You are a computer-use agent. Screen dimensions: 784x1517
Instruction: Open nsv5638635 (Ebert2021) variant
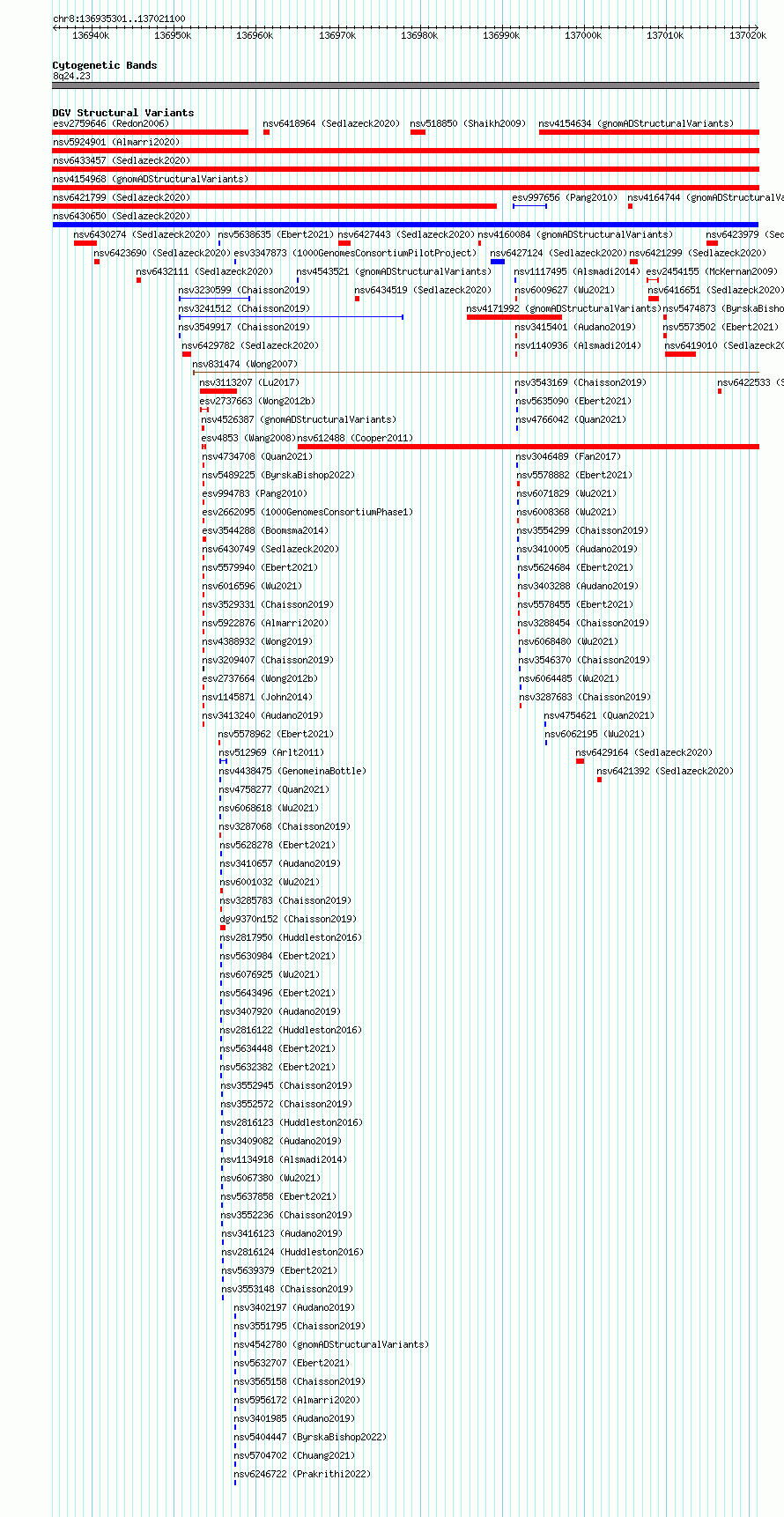coord(277,235)
